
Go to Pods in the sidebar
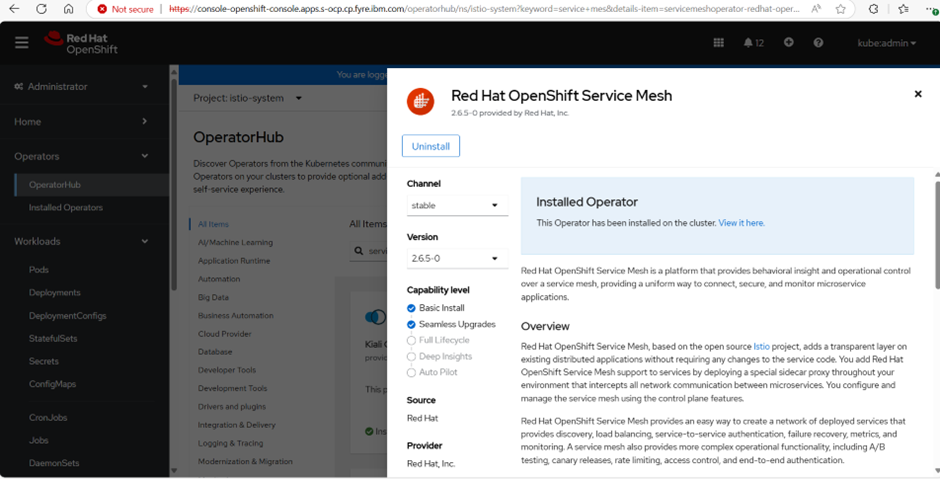pyautogui.click(x=39, y=270)
